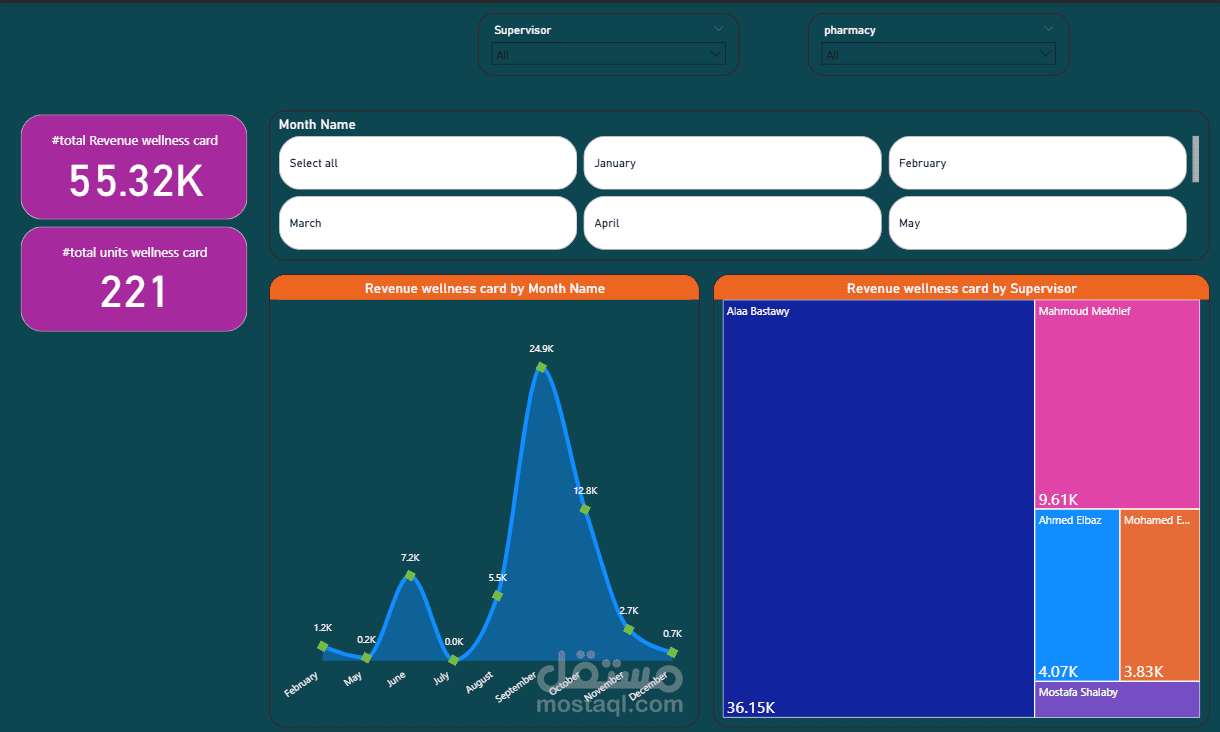Select Mostafa Shalaby purple treemap block
Viewport: 1220px width, 732px height.
(1117, 700)
